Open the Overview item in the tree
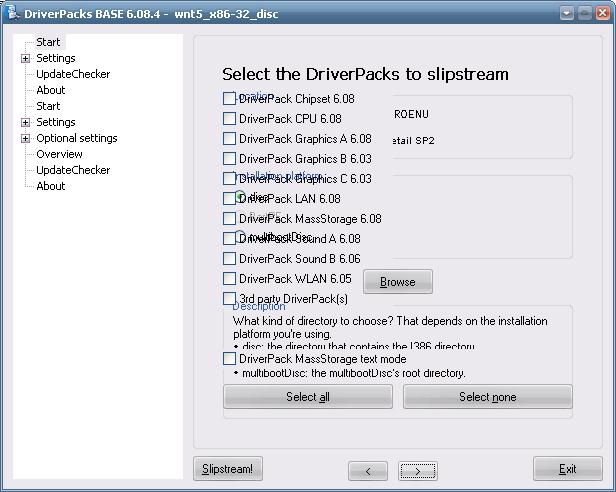 coord(59,154)
